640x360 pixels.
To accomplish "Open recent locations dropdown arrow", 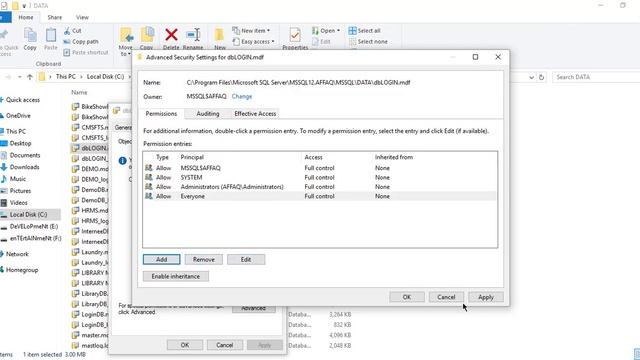I will point(19,77).
